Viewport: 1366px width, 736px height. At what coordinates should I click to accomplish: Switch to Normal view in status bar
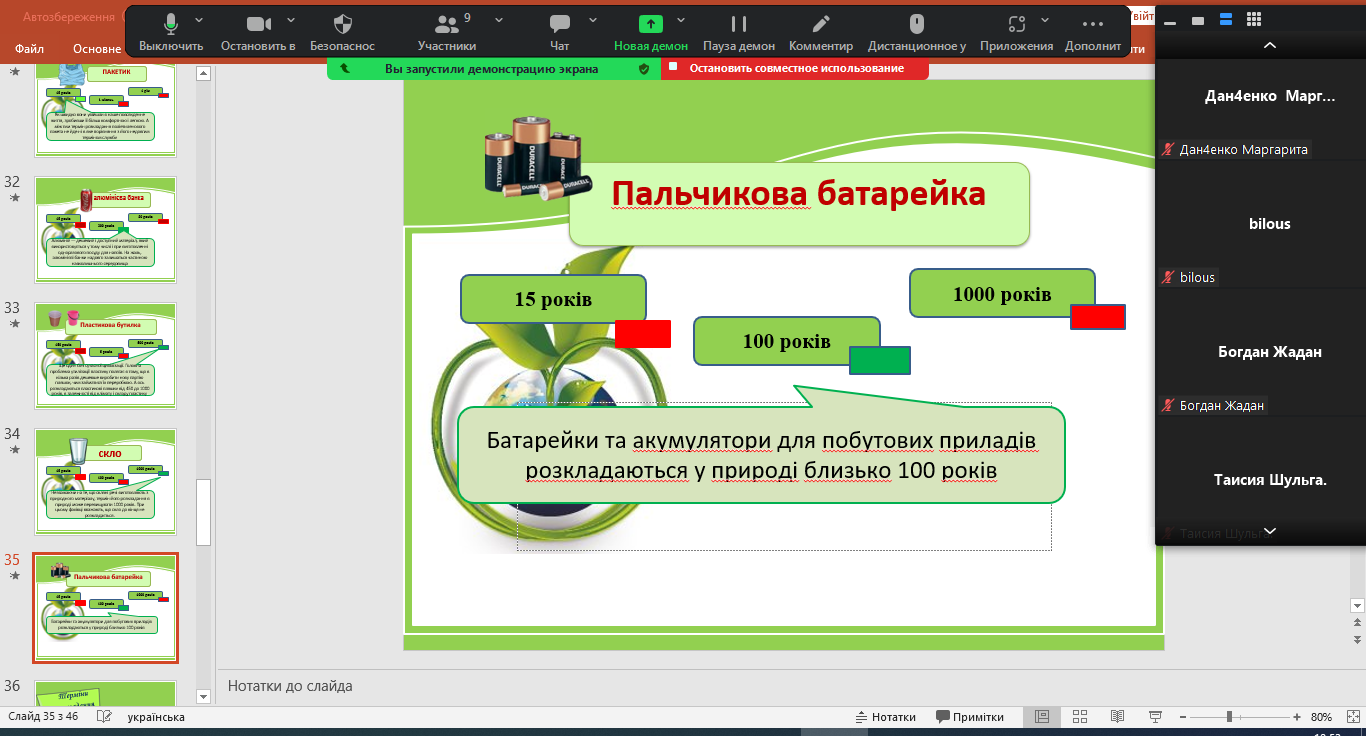[1041, 717]
